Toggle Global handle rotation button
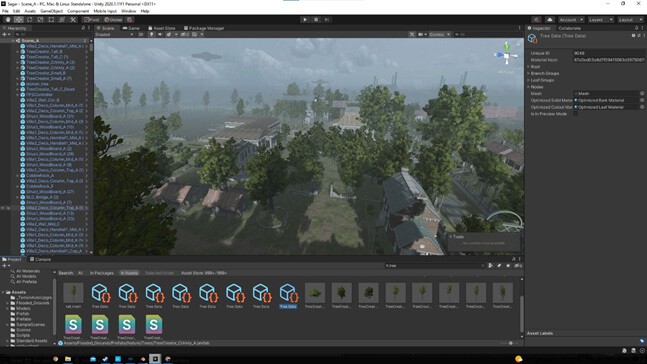 coord(113,19)
